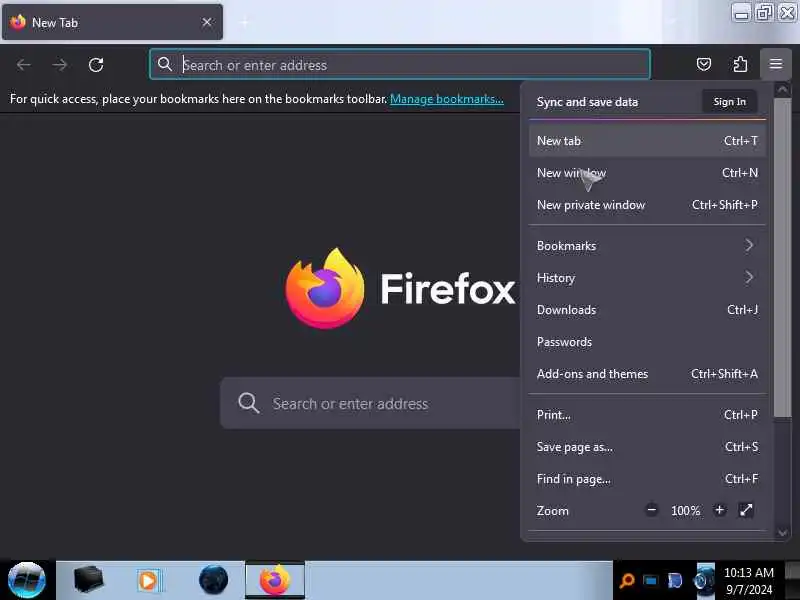This screenshot has width=800, height=600.
Task: Open Passwords from the menu
Action: pos(647,342)
